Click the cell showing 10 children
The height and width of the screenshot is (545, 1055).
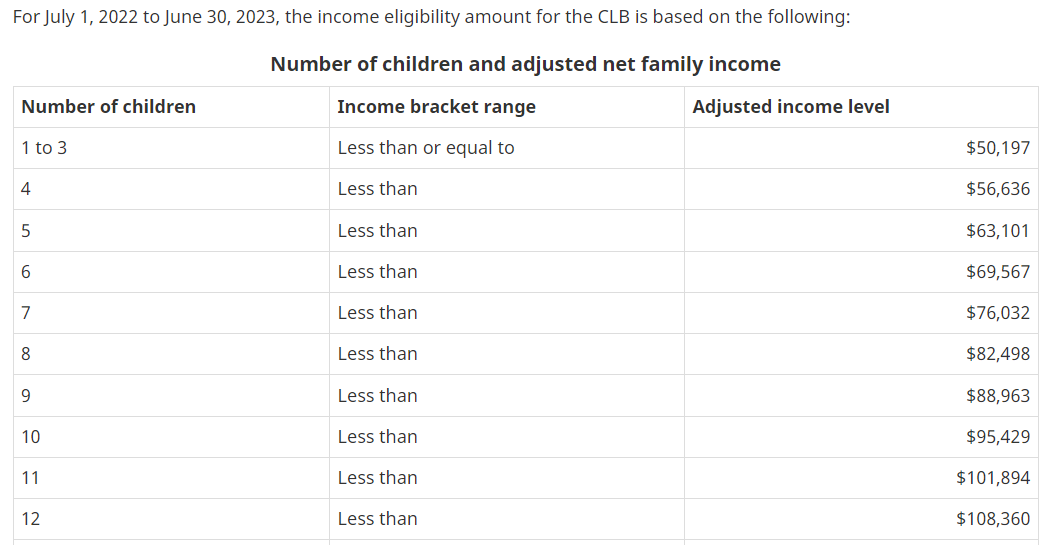click(31, 437)
